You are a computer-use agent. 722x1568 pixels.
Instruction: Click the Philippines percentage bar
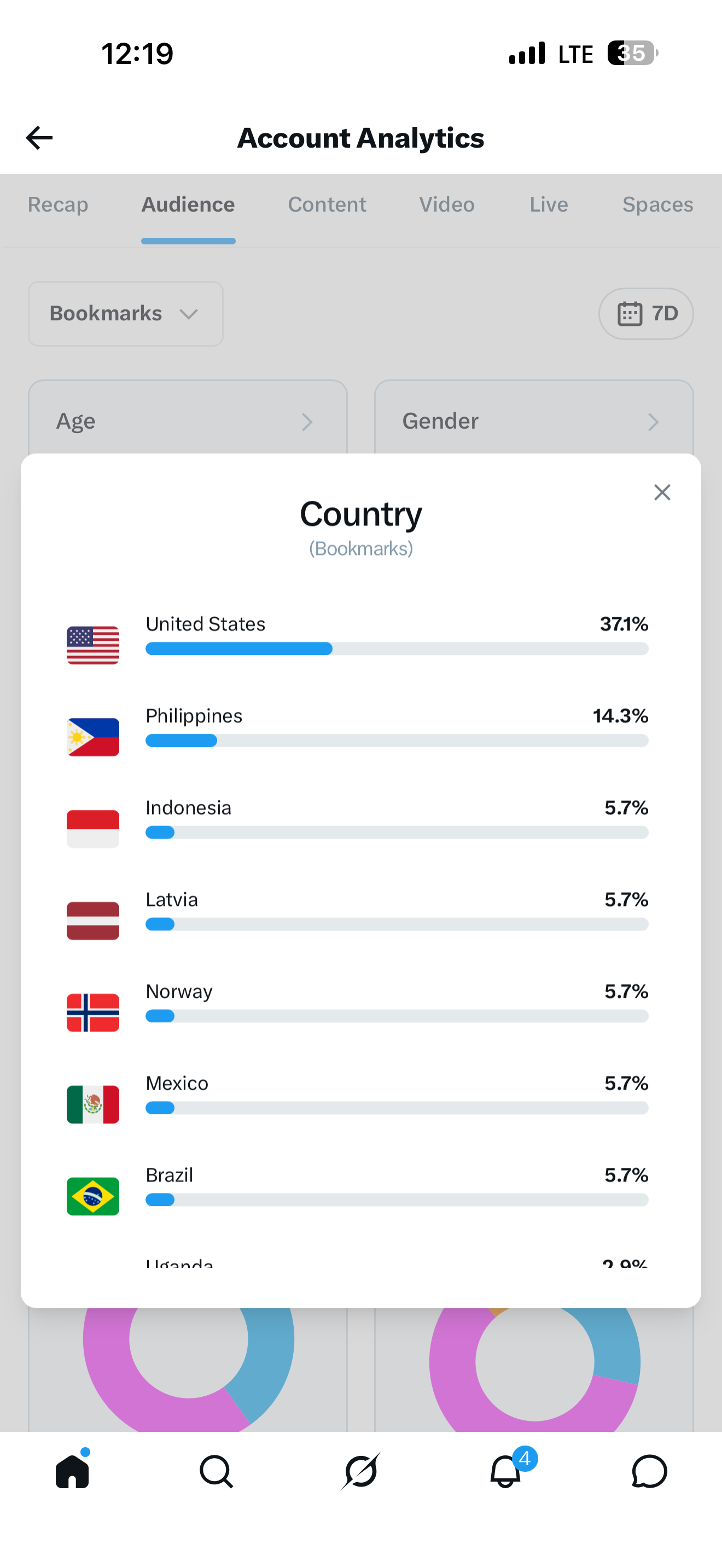tap(397, 740)
